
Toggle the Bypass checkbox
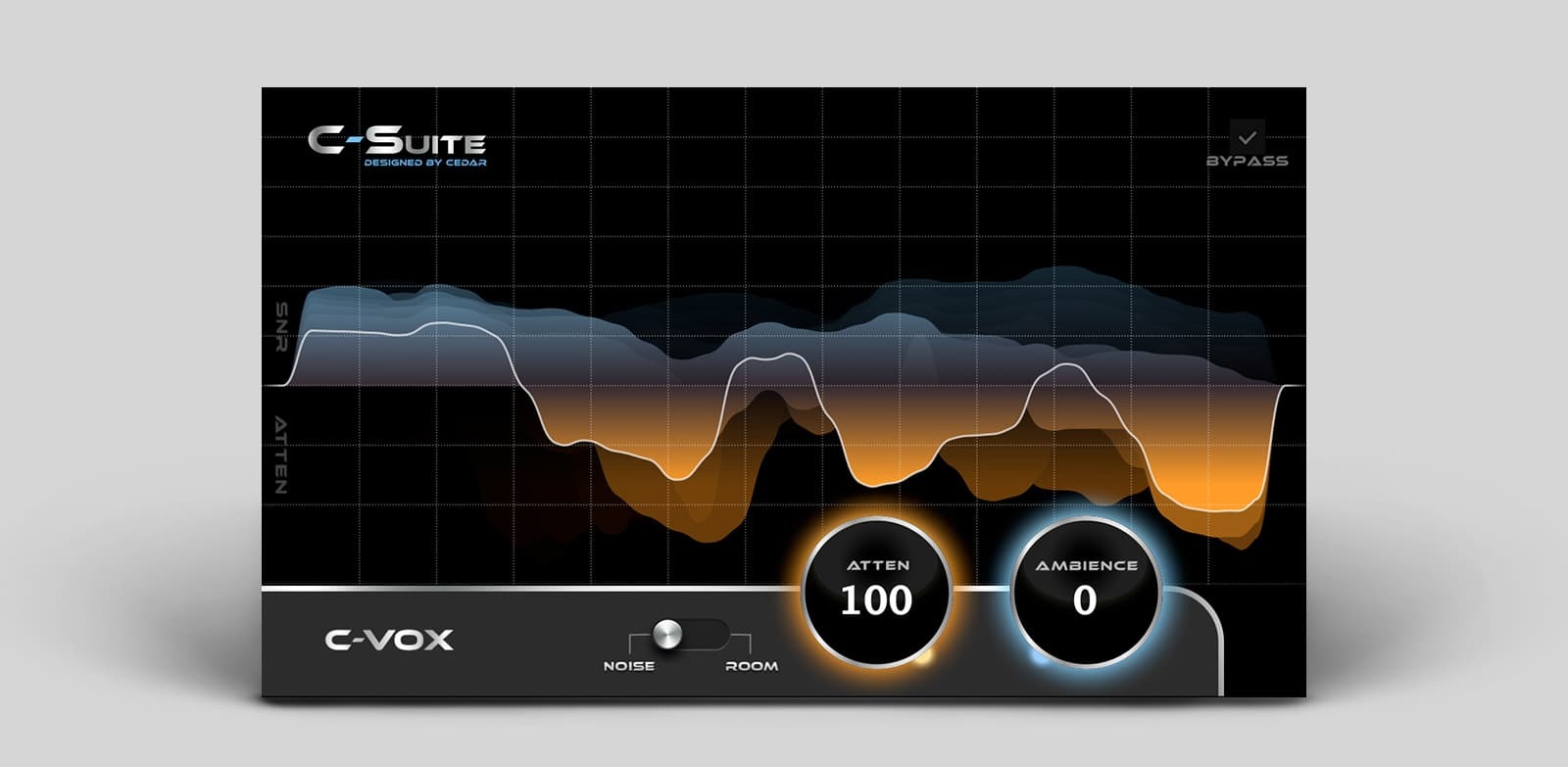1247,136
